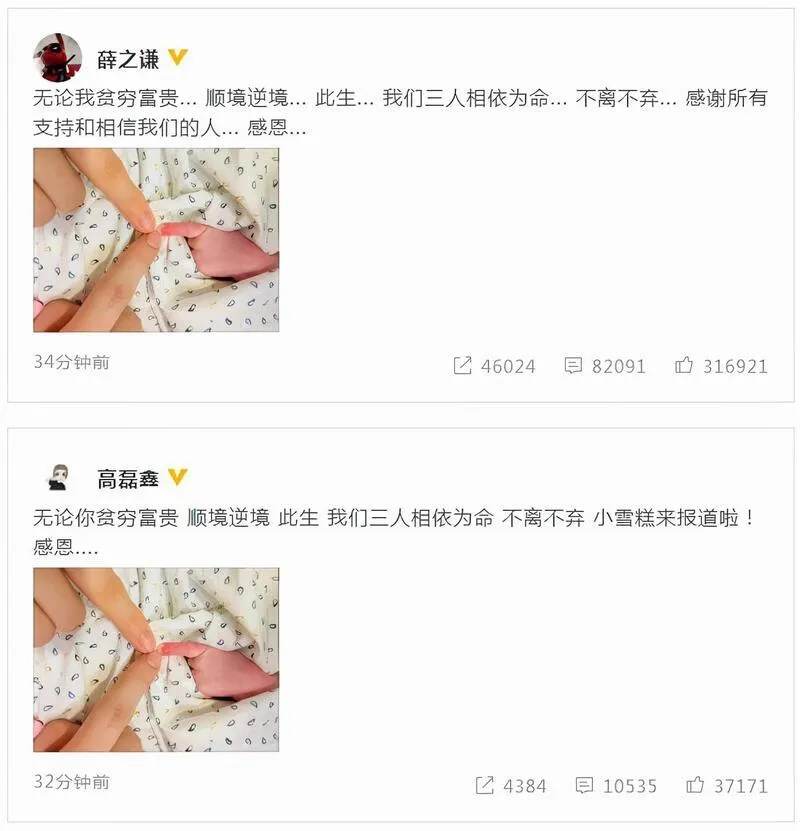The image size is (800, 831).
Task: Open the username link 高磊鑫
Action: (128, 479)
